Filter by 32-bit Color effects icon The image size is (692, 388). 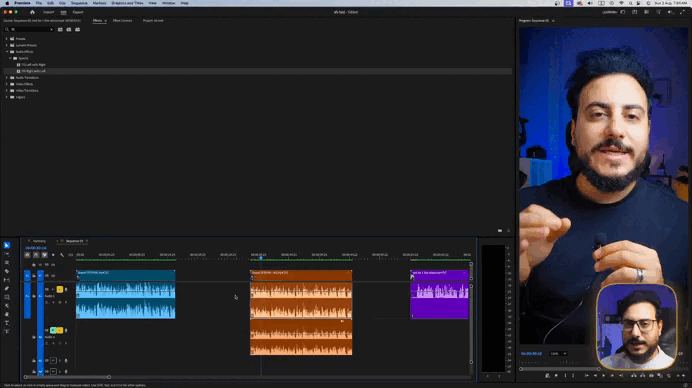pyautogui.click(x=69, y=30)
